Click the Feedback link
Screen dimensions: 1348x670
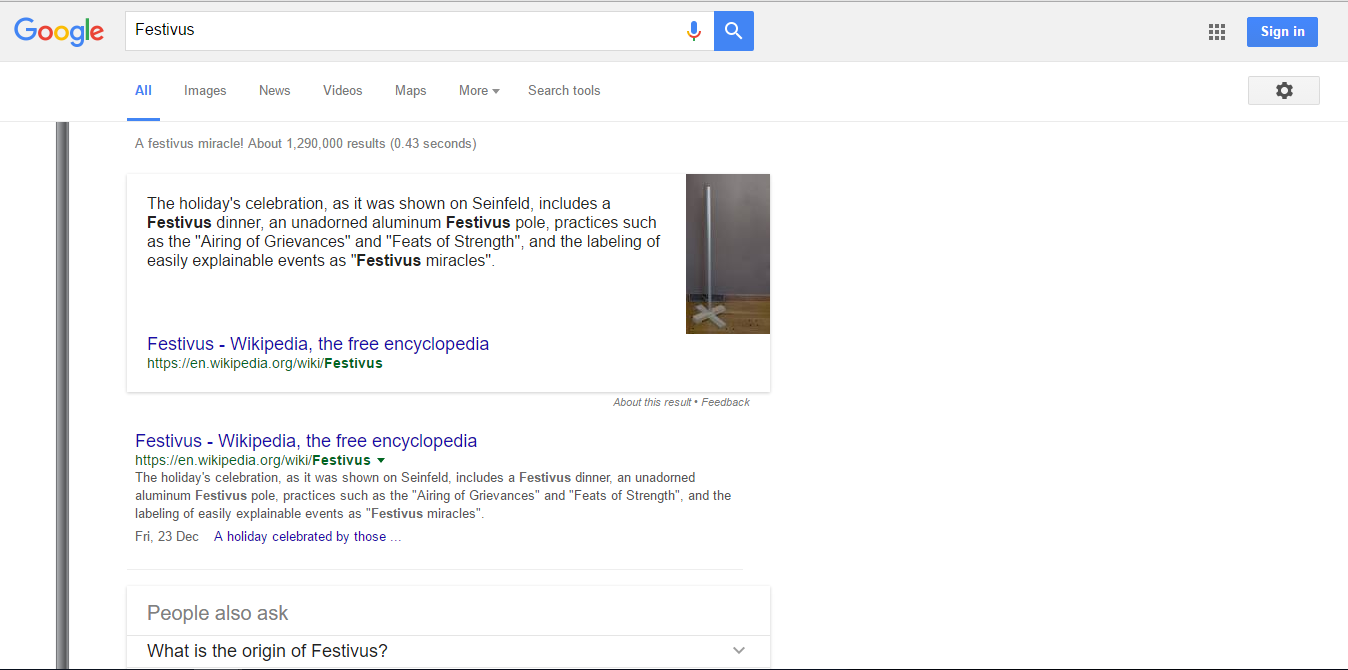726,402
